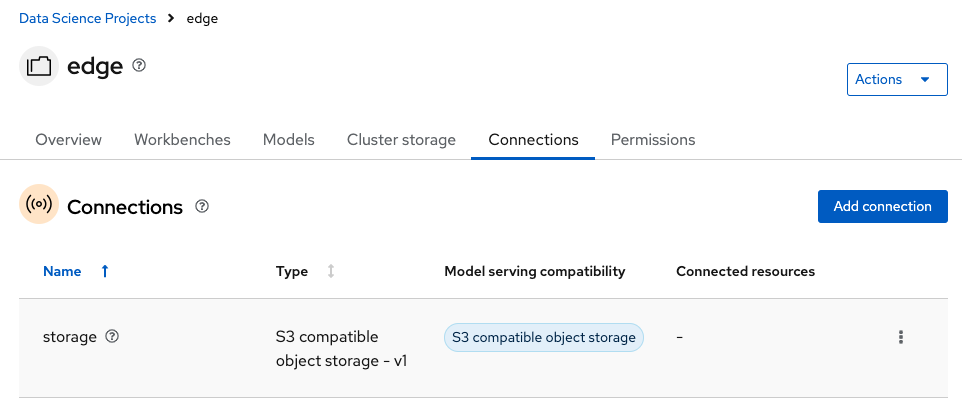The width and height of the screenshot is (962, 408).
Task: Click help icon next to edge title
Action: point(139,66)
